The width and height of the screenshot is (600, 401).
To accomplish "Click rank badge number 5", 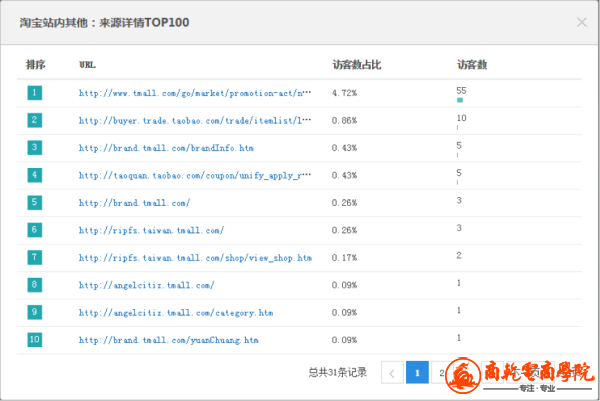I will 34,202.
